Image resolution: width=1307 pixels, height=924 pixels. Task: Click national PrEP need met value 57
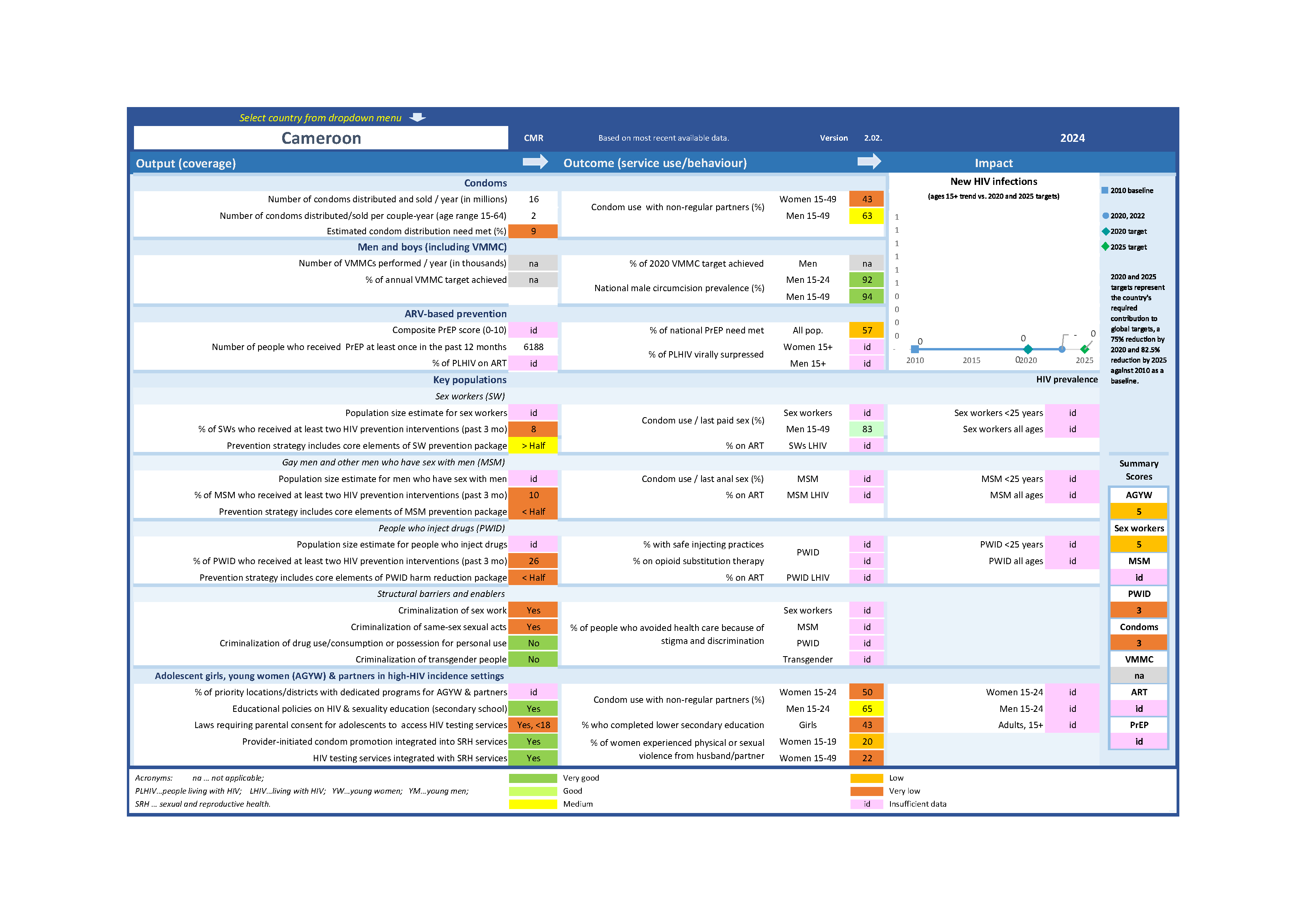point(866,330)
